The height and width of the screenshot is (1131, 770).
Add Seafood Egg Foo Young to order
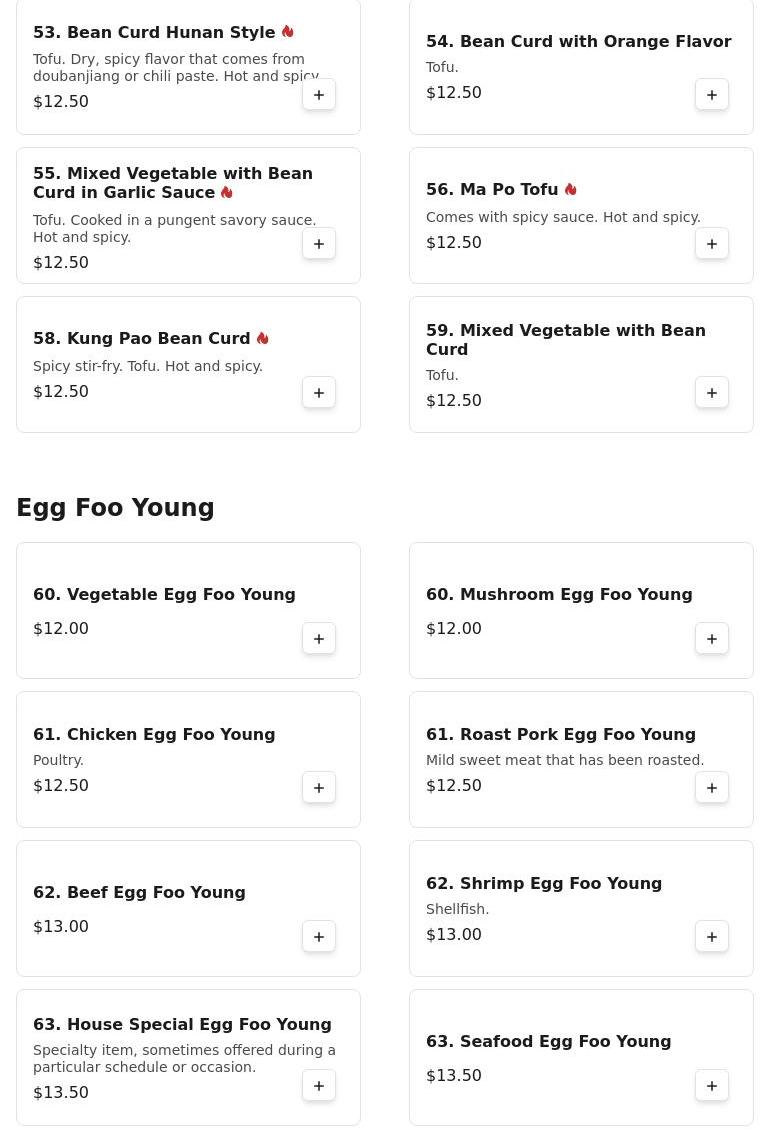pos(712,1086)
